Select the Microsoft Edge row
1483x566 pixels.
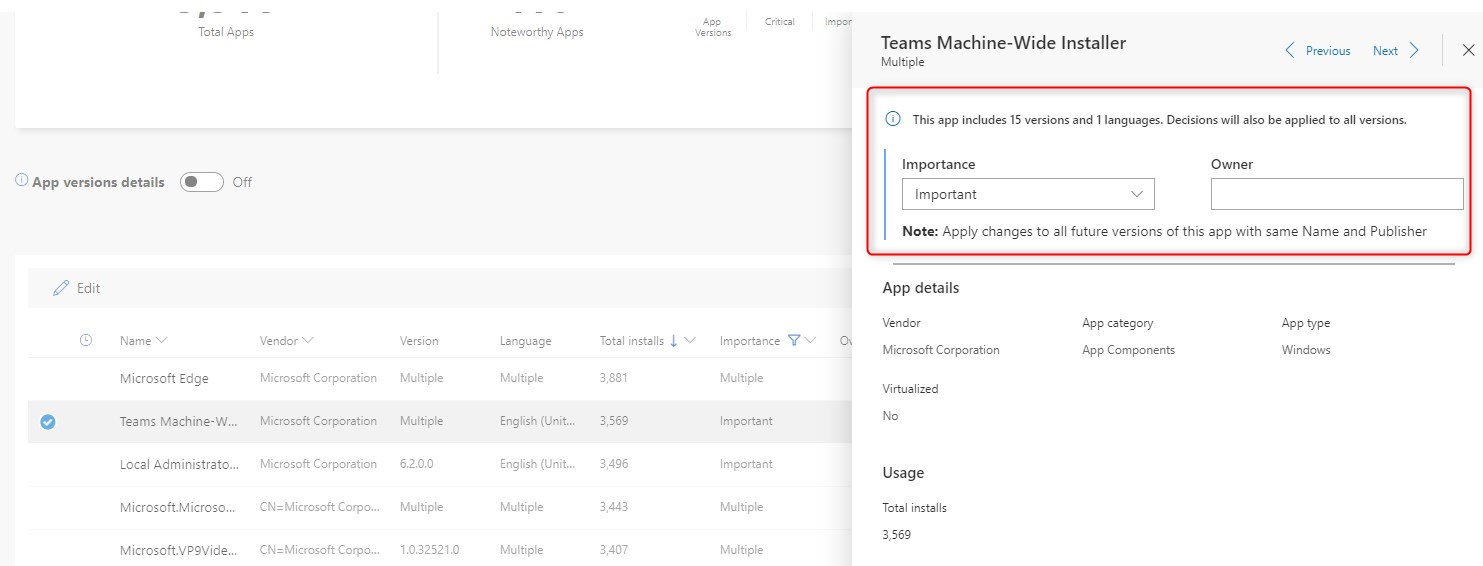coord(440,379)
